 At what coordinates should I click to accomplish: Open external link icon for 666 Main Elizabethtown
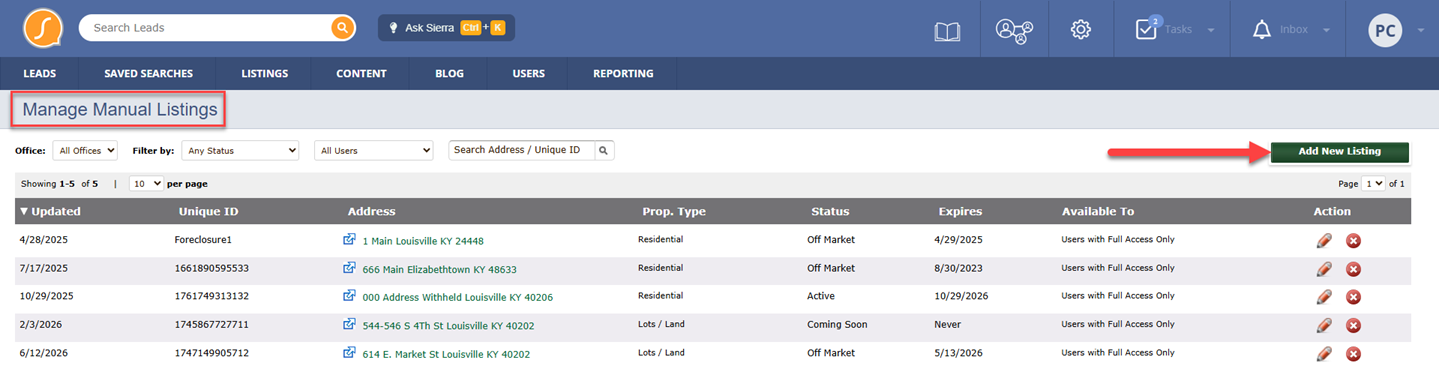point(349,268)
